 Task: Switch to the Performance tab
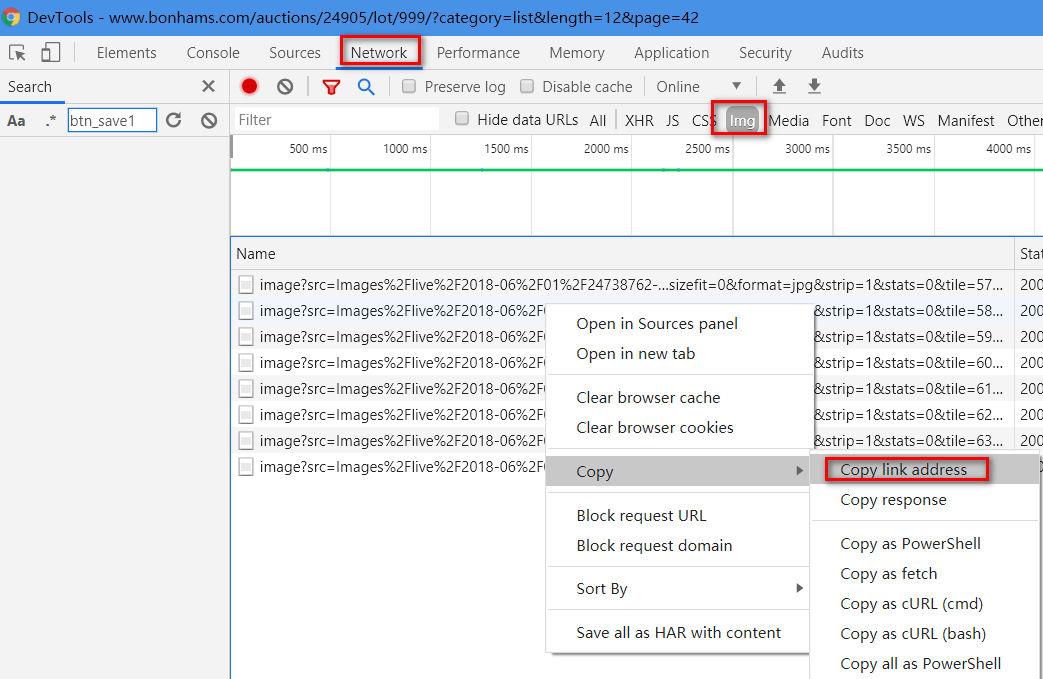(x=478, y=53)
